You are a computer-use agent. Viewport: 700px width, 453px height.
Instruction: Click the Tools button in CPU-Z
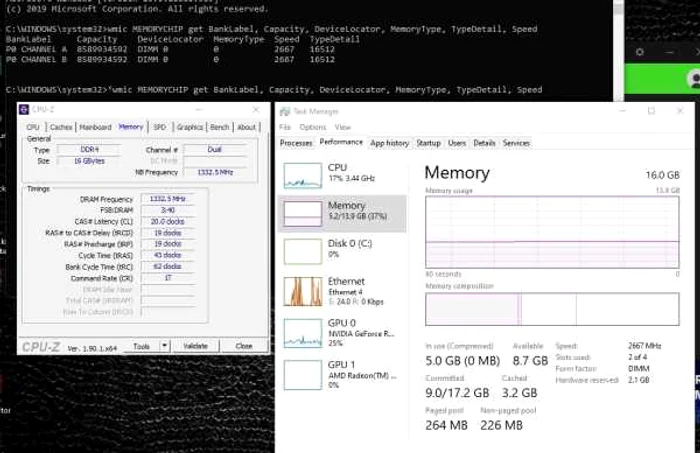(x=141, y=346)
